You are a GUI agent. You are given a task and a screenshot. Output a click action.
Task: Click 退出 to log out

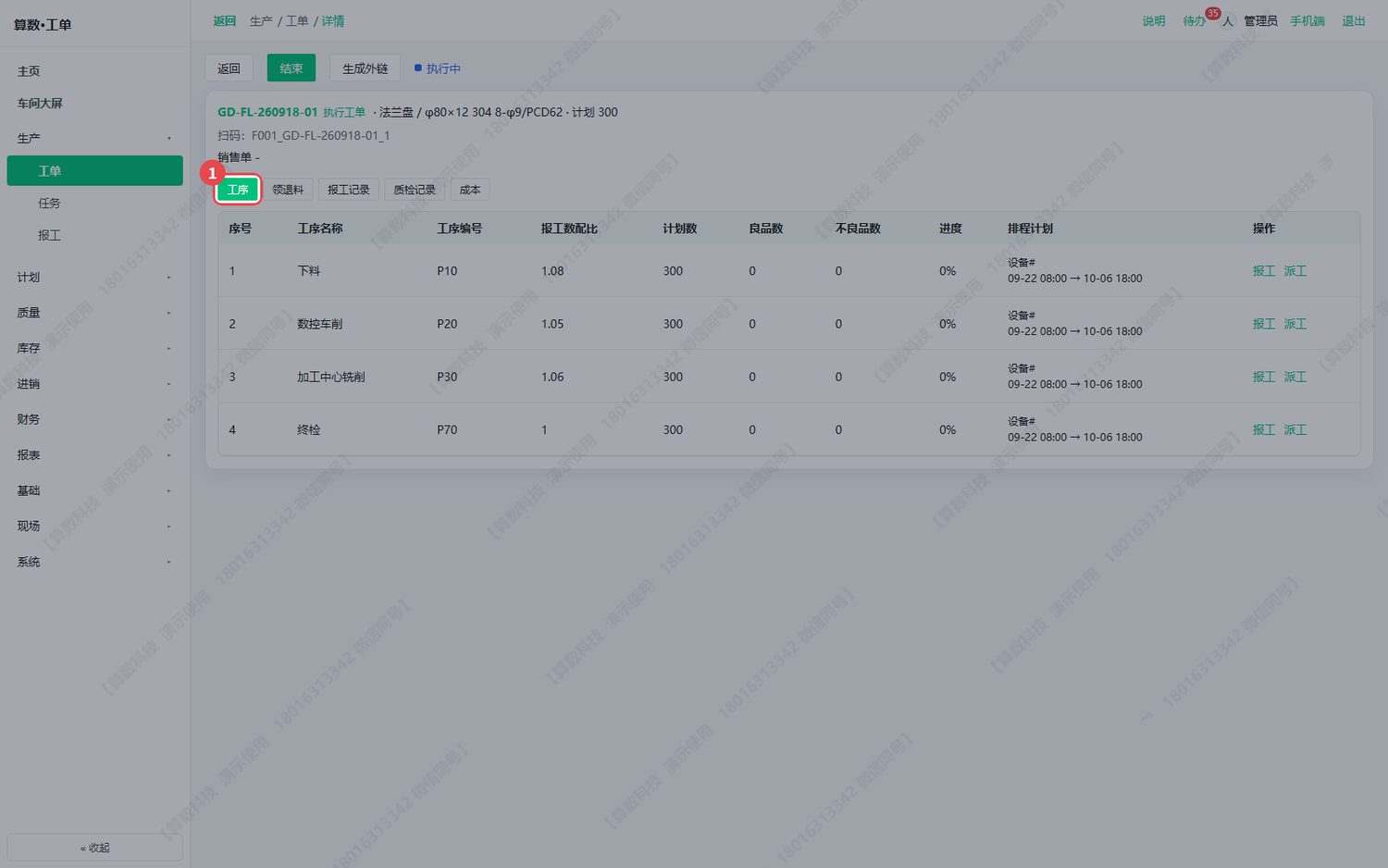[1354, 21]
